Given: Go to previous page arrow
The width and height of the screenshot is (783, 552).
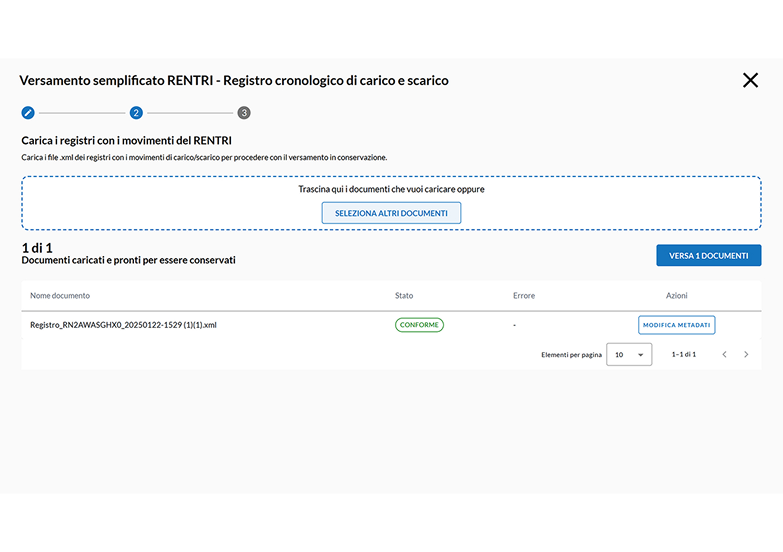Looking at the screenshot, I should tap(724, 354).
